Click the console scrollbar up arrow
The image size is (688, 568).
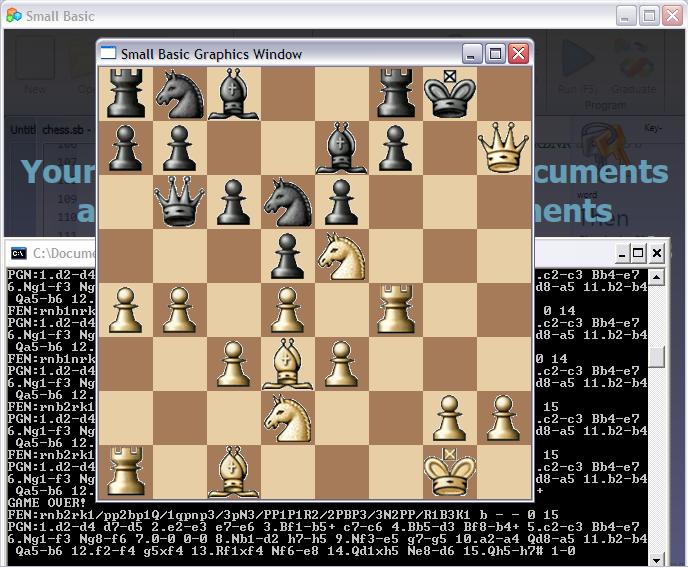[656, 277]
